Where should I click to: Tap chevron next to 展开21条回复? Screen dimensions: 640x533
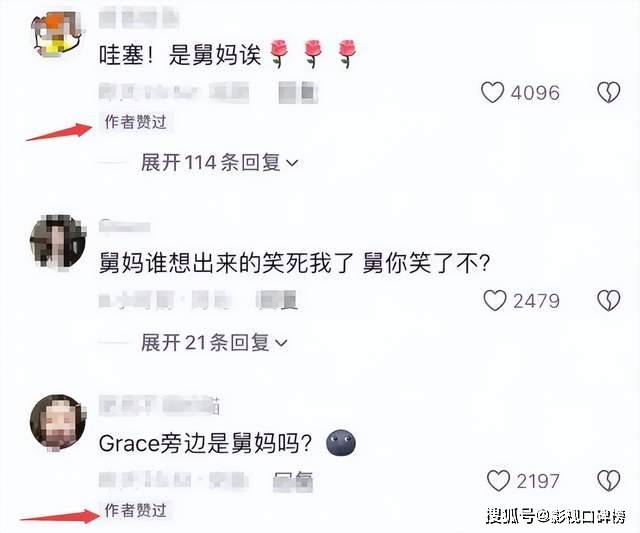point(281,343)
